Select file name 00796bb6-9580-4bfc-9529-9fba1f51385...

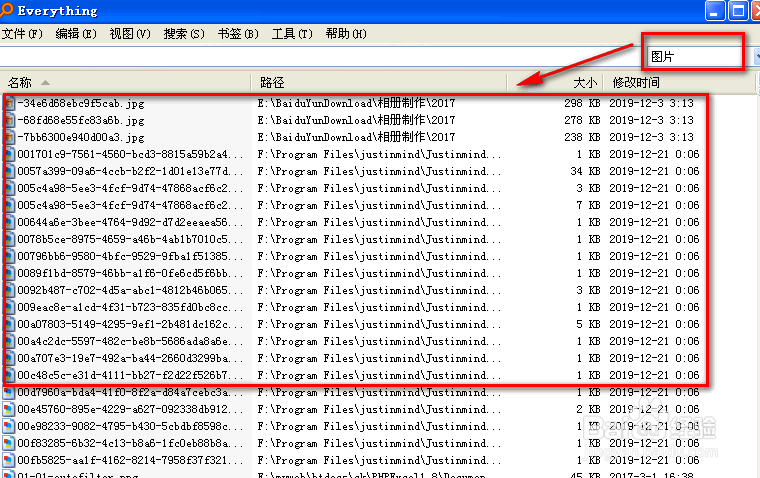[x=130, y=256]
